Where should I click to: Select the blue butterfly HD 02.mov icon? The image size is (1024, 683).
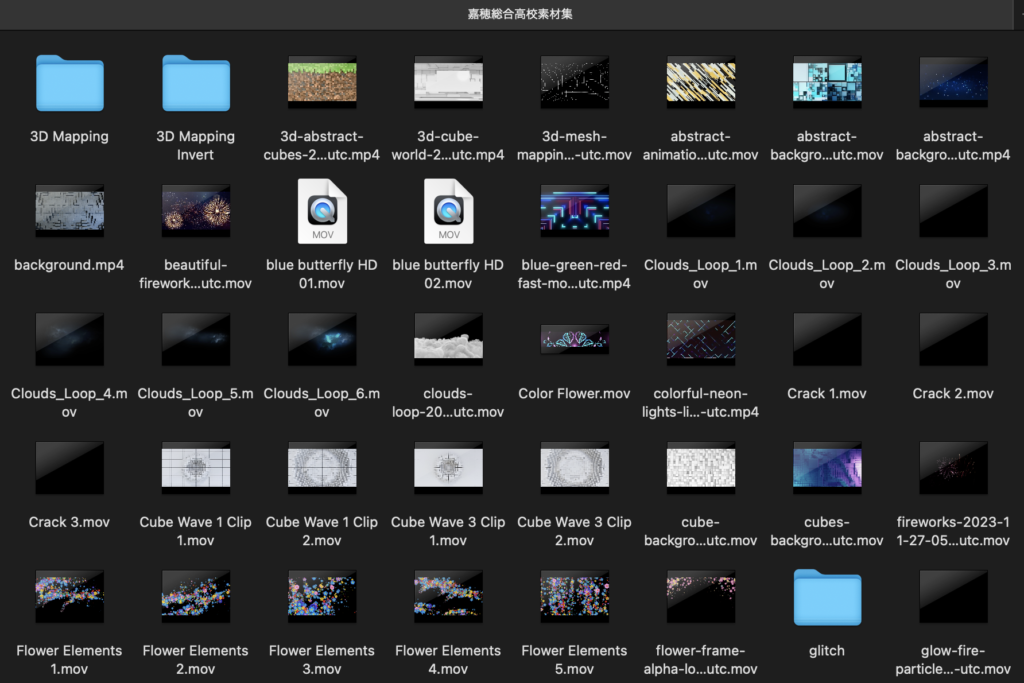(x=448, y=211)
